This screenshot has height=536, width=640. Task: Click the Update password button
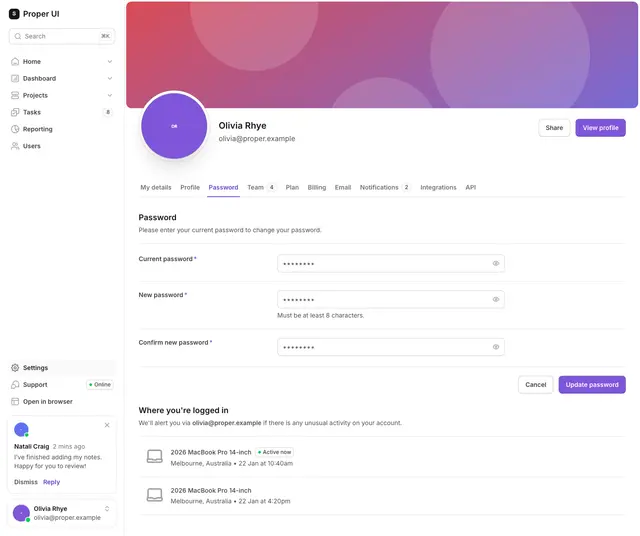point(592,385)
